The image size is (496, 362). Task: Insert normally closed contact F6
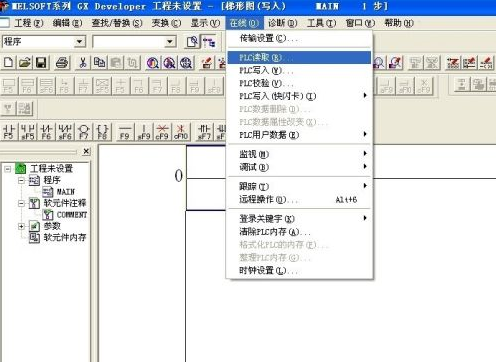click(46, 131)
